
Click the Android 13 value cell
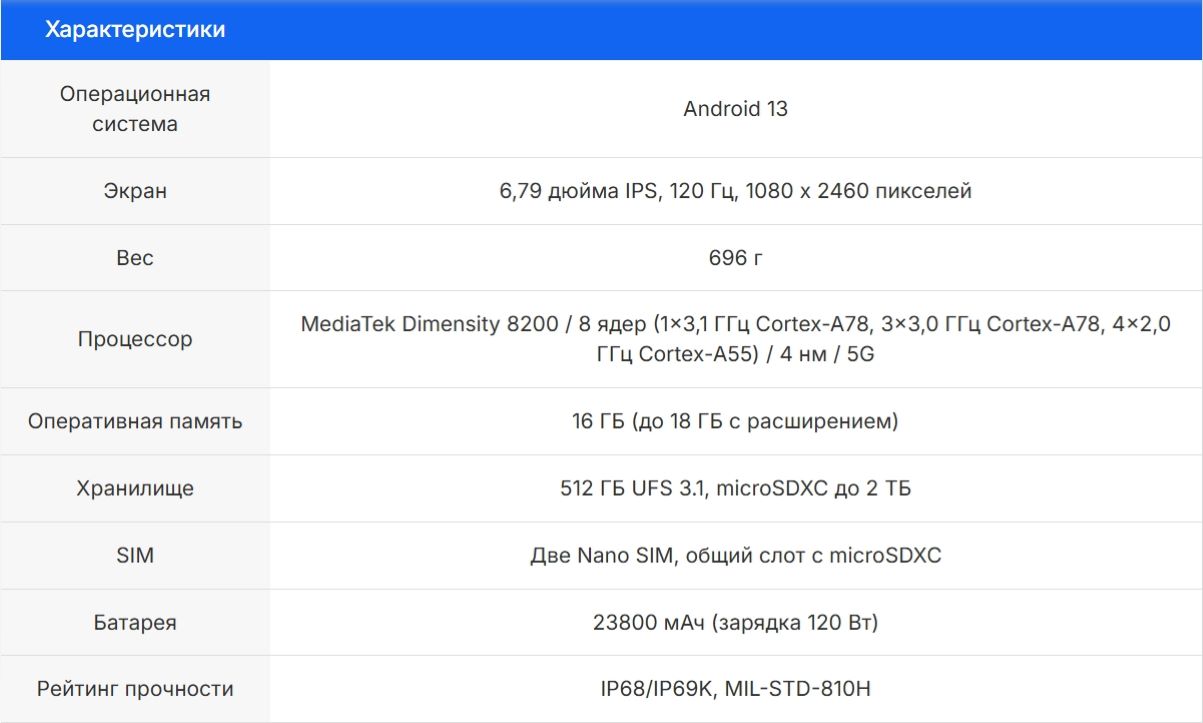coord(736,110)
